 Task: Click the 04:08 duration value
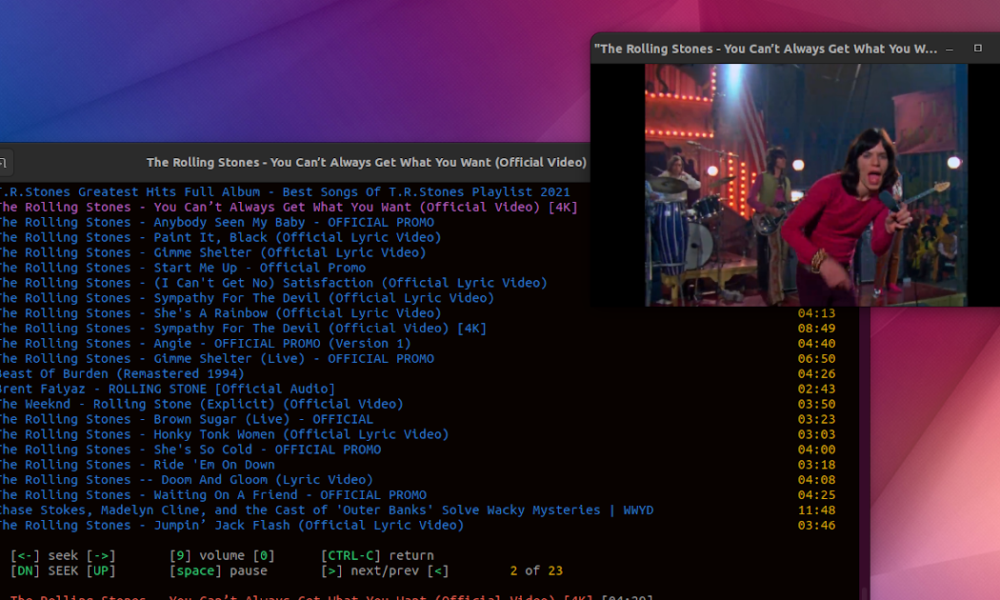(x=816, y=479)
